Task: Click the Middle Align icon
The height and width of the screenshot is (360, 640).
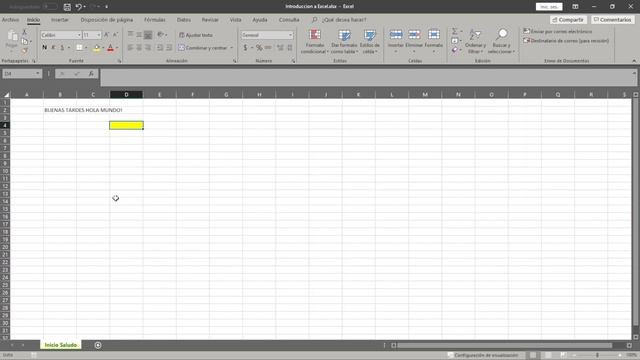Action: (139, 35)
